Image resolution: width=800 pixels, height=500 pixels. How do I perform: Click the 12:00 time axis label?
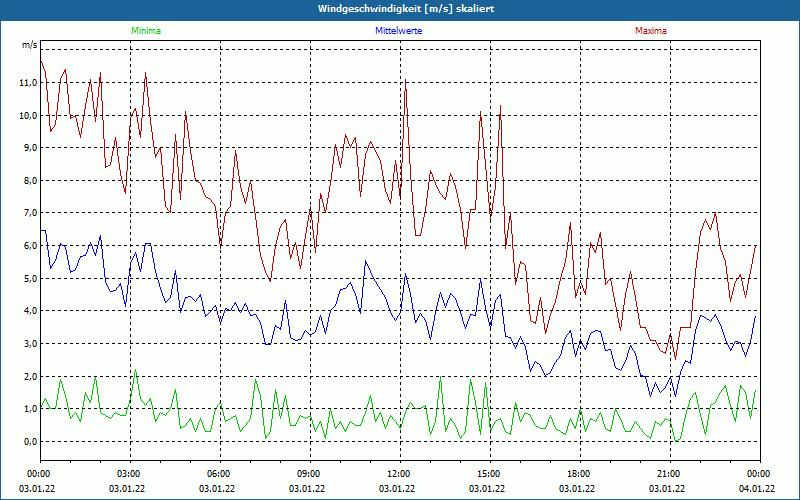click(400, 474)
